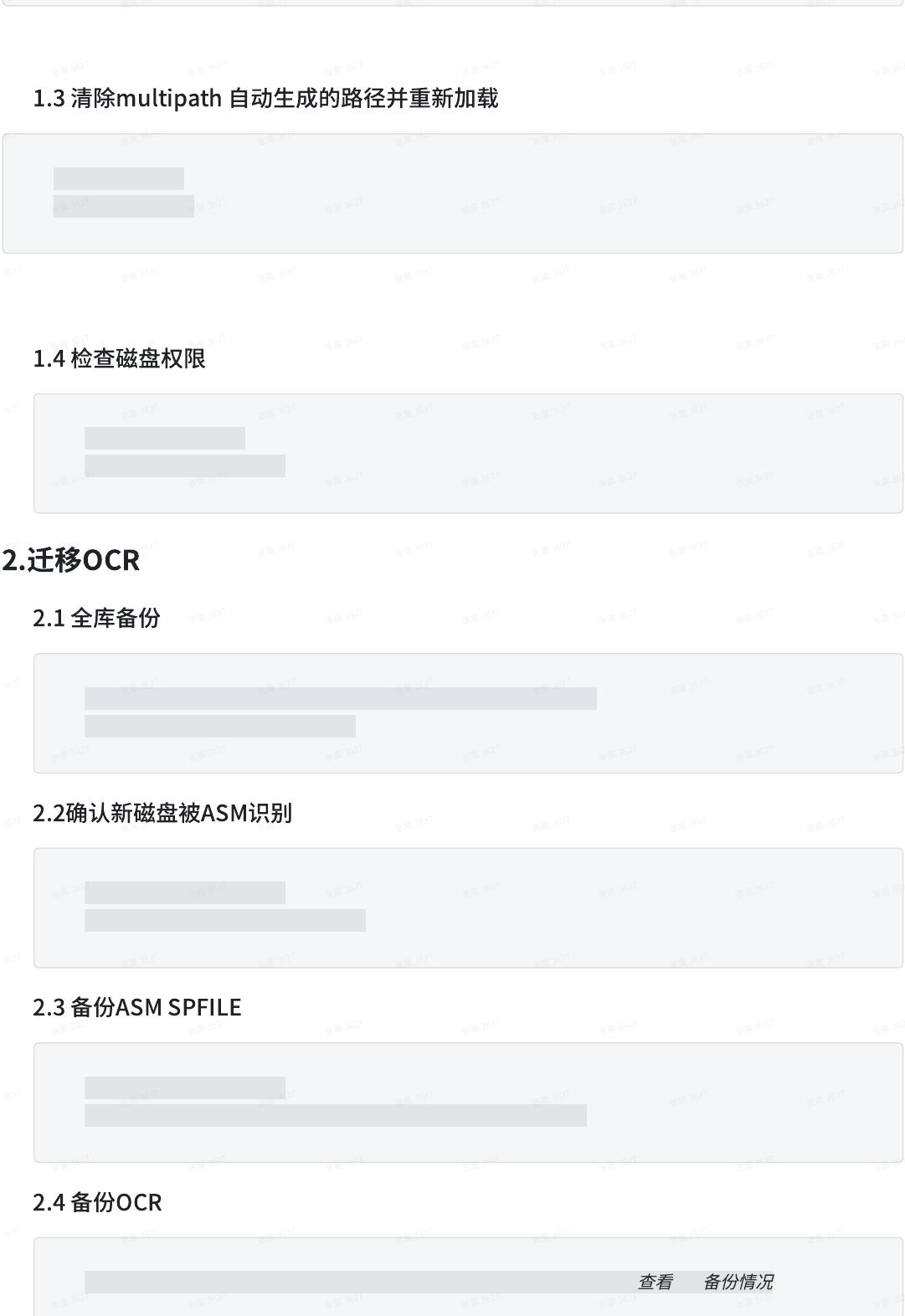Select first redacted line under 确认新磁盘被ASM识别

pos(185,892)
